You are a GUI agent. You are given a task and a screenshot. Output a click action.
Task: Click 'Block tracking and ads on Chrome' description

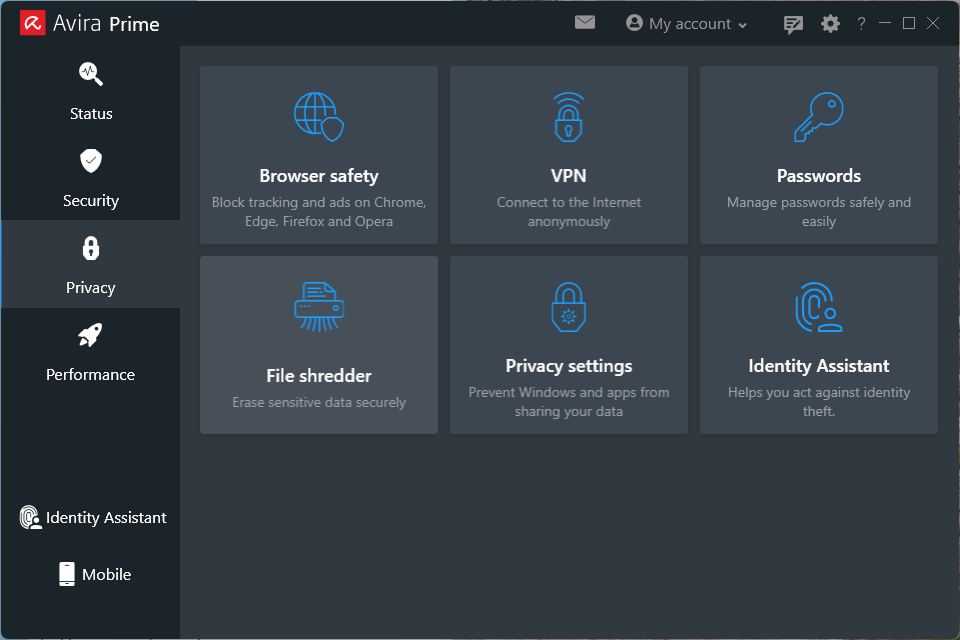(x=319, y=211)
